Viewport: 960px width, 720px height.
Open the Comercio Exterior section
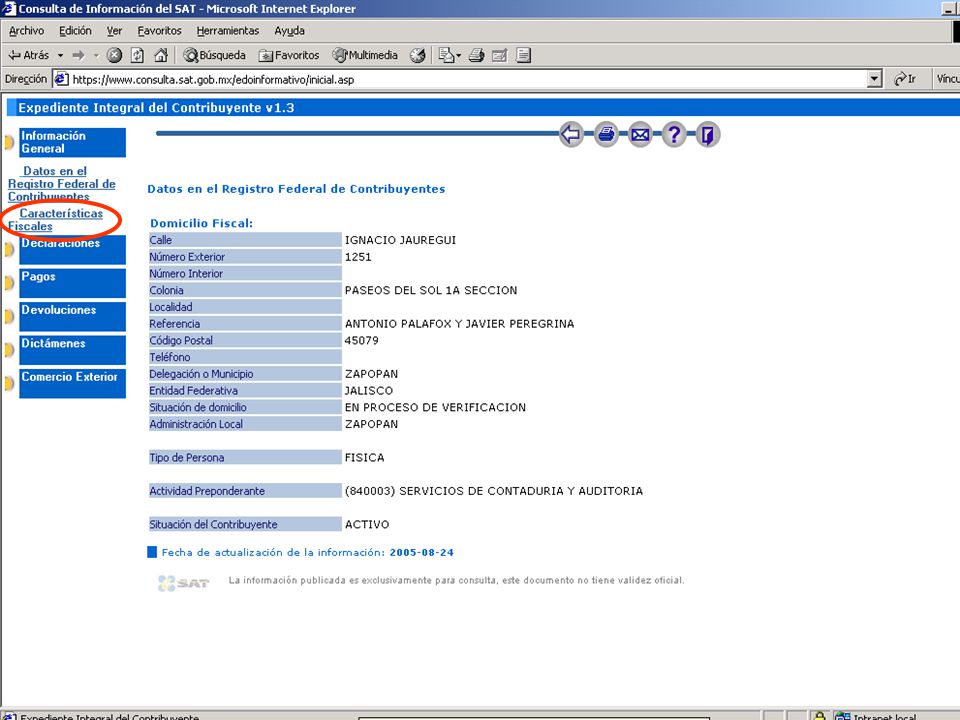click(72, 383)
